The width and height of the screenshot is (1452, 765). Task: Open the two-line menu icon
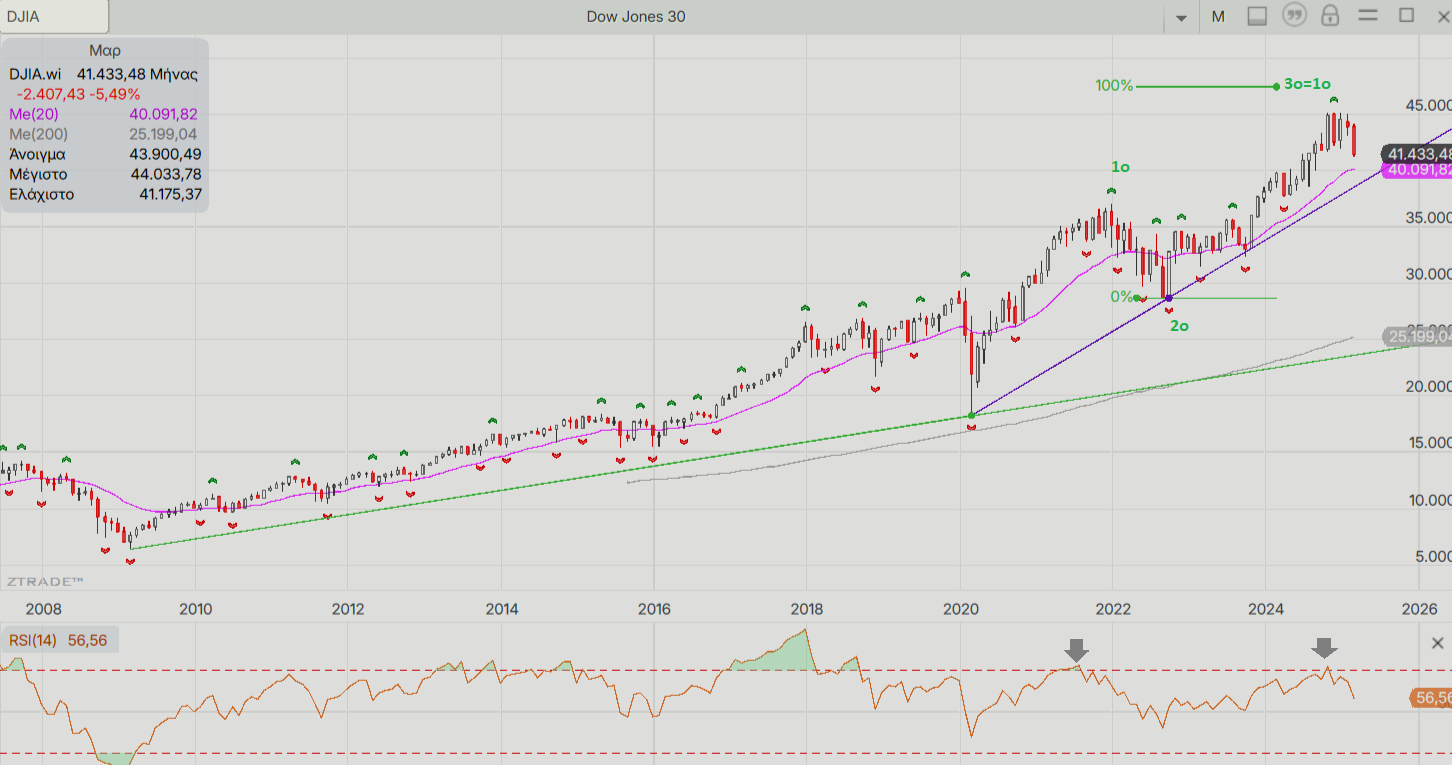1368,16
